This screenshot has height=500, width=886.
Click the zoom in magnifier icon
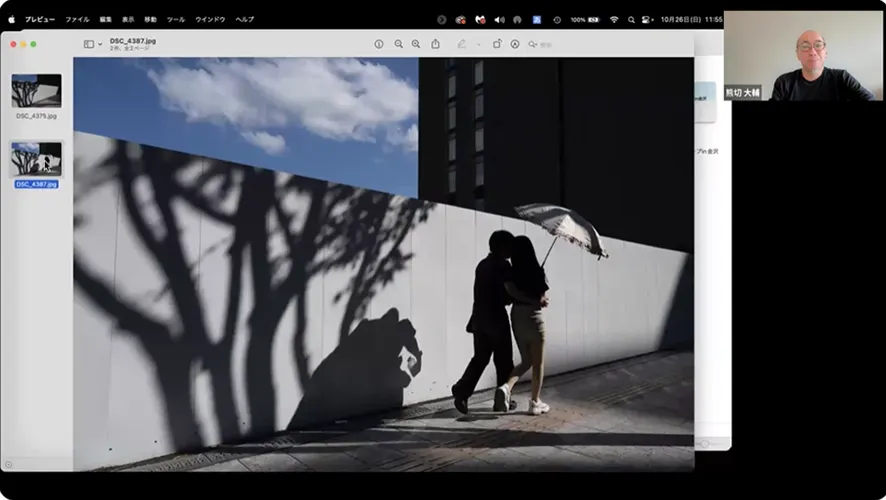click(x=415, y=44)
